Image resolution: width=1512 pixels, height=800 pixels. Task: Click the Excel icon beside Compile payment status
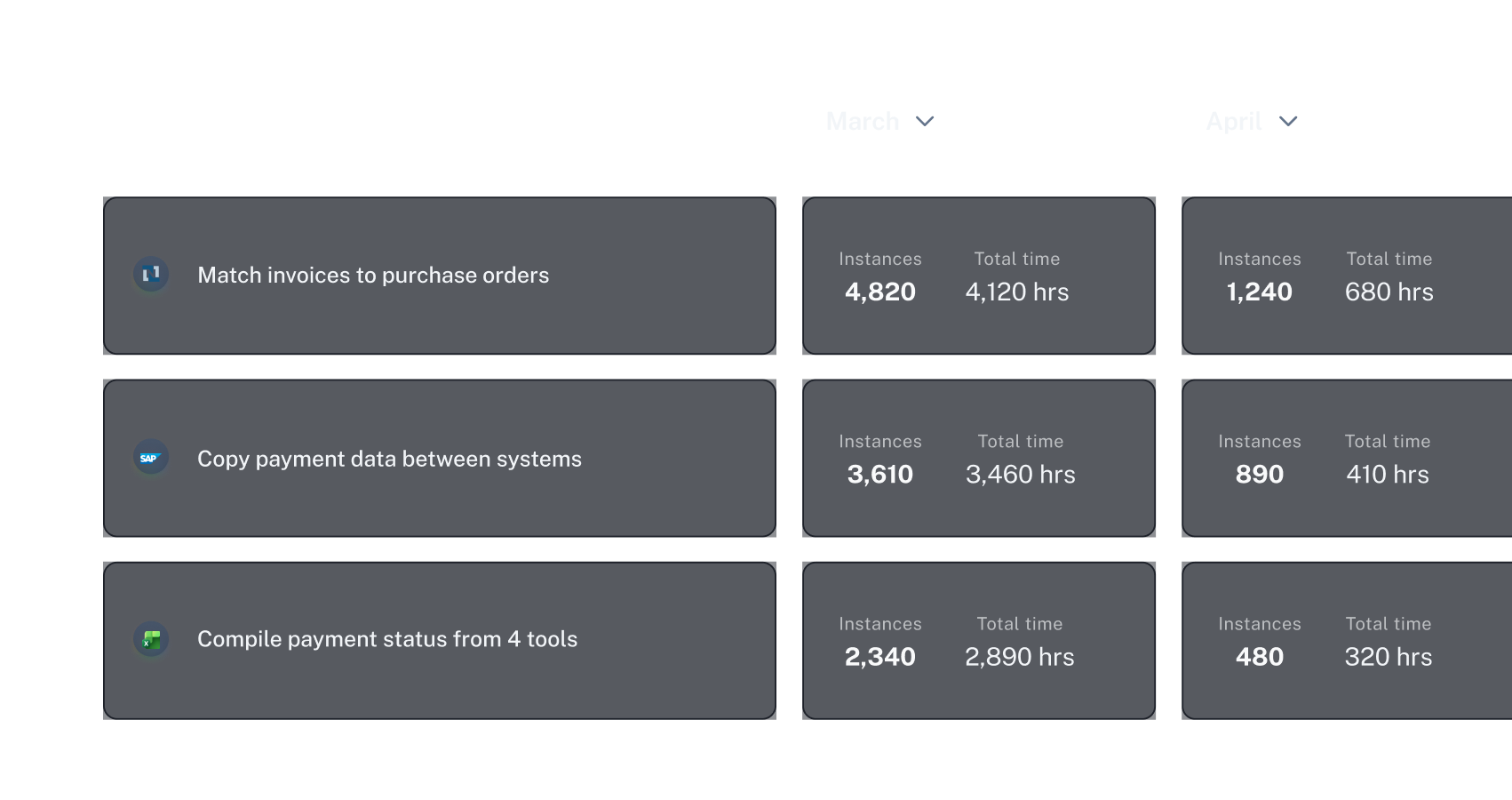151,639
